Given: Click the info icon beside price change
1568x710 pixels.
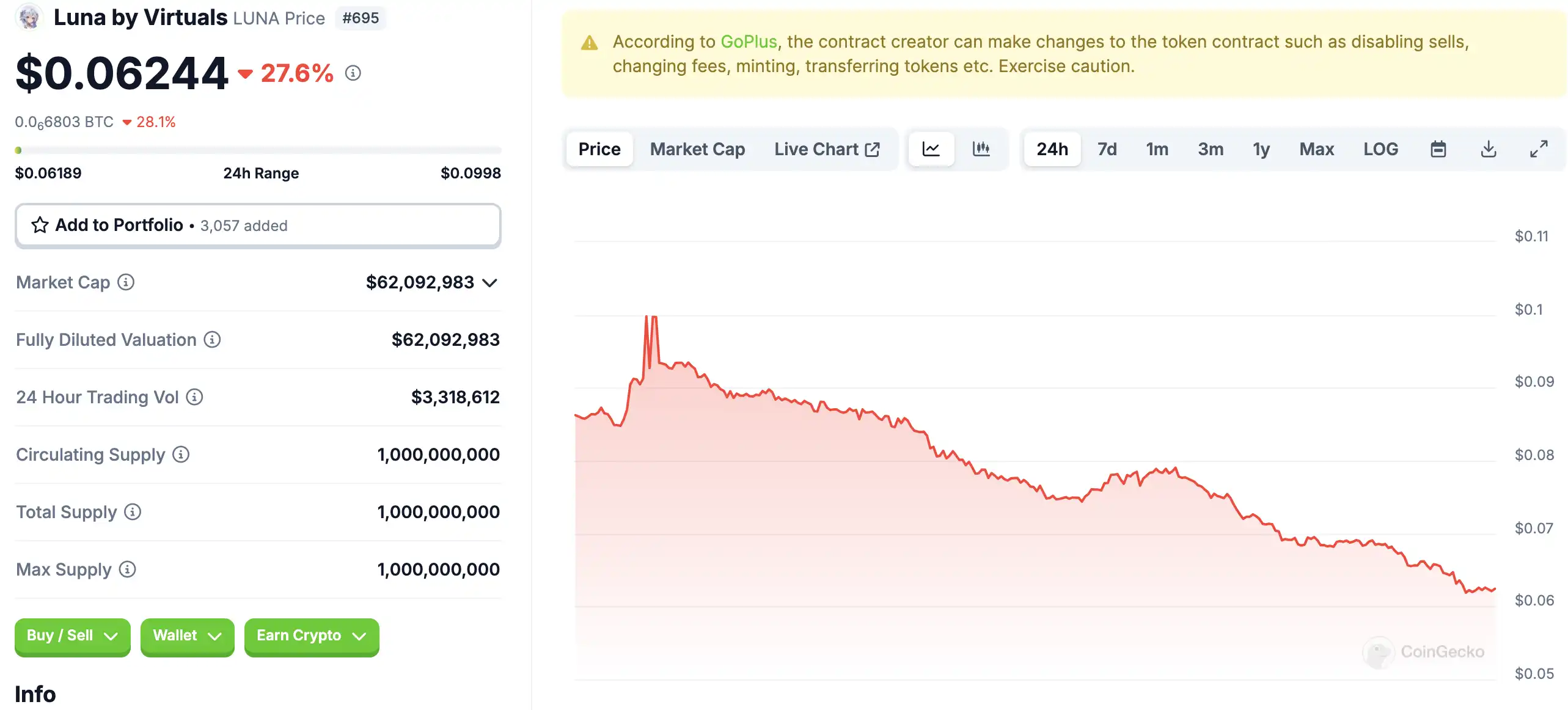Looking at the screenshot, I should (x=353, y=73).
